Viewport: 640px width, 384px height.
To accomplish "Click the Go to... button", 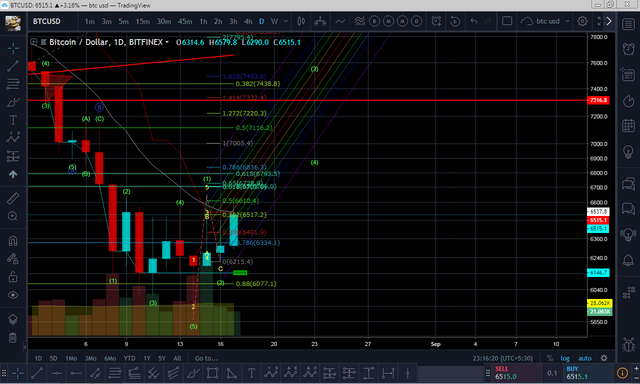I will pos(206,358).
